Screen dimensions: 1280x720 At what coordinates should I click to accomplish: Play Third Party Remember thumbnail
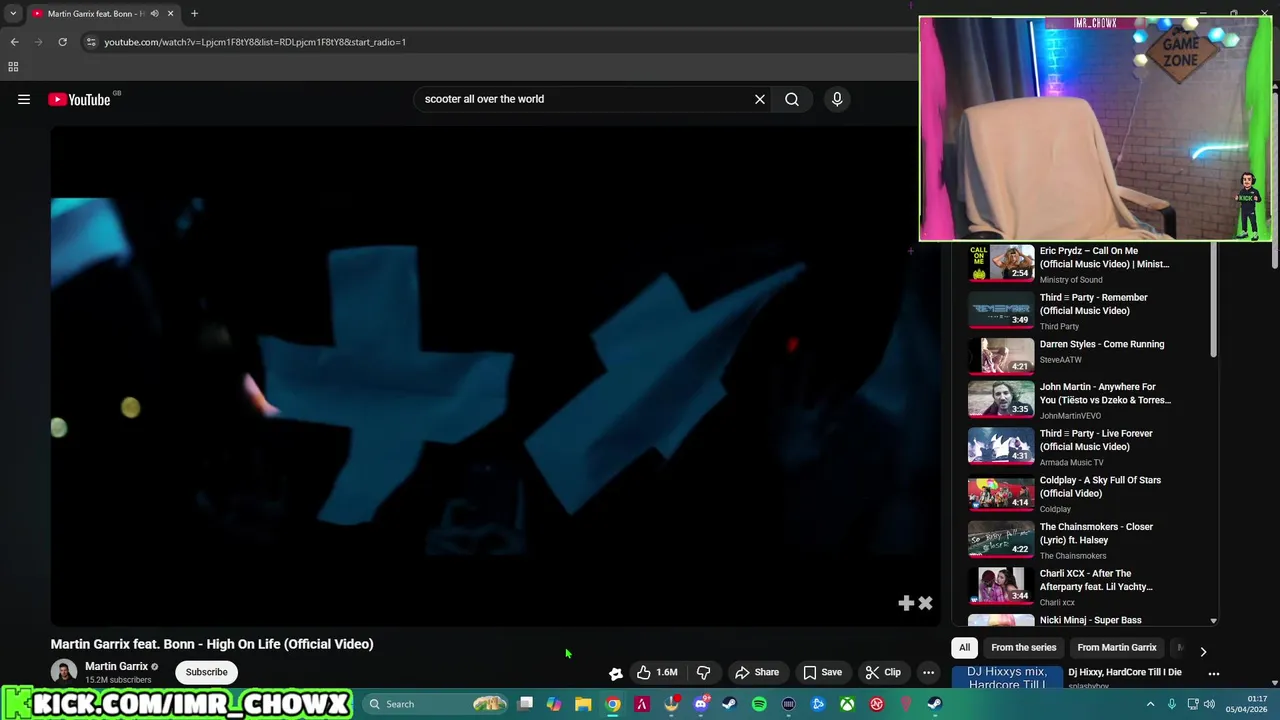tap(1001, 309)
